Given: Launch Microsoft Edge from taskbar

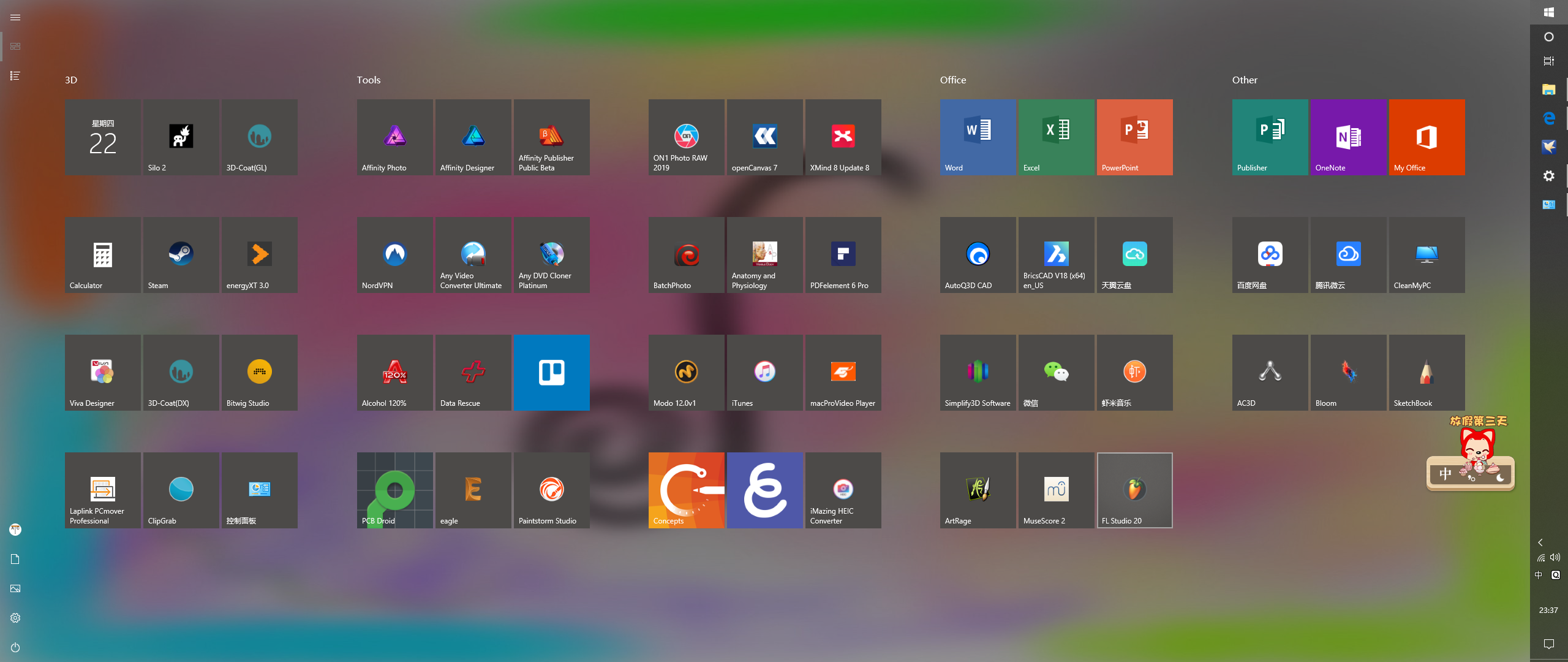Looking at the screenshot, I should (x=1549, y=118).
